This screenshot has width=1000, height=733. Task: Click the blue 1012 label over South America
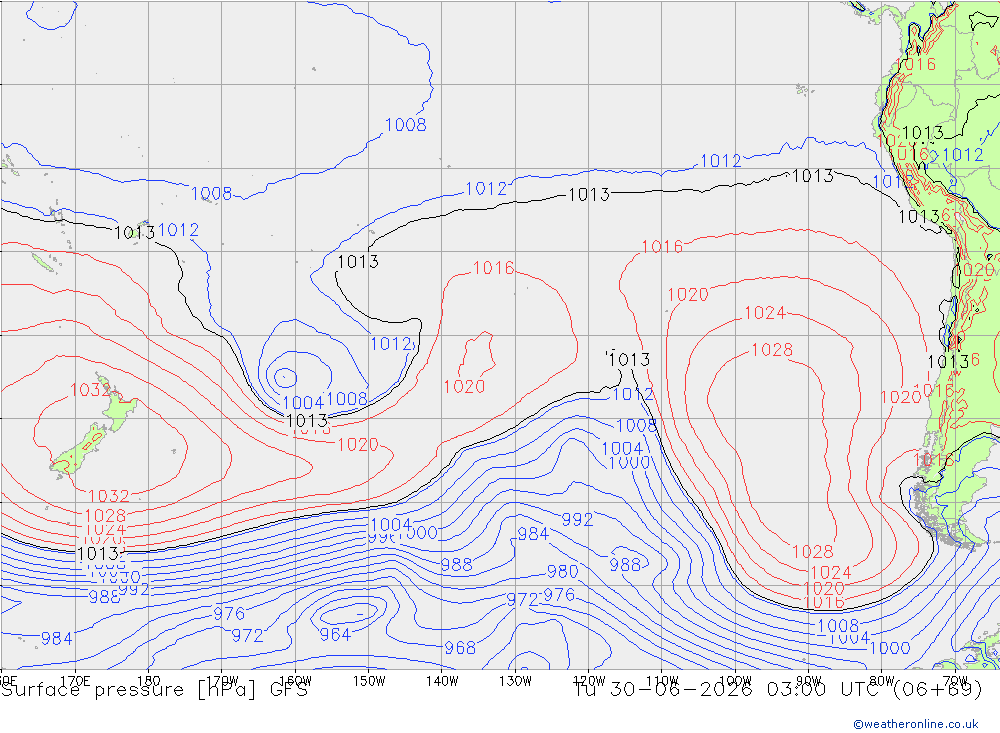pyautogui.click(x=962, y=154)
